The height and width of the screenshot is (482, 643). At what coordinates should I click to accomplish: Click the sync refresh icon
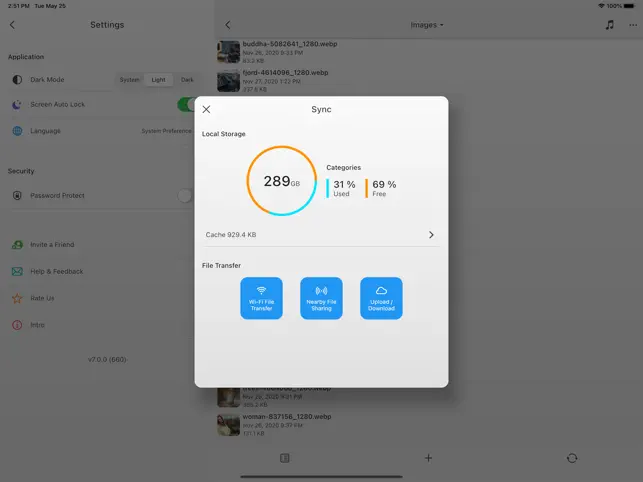572,458
